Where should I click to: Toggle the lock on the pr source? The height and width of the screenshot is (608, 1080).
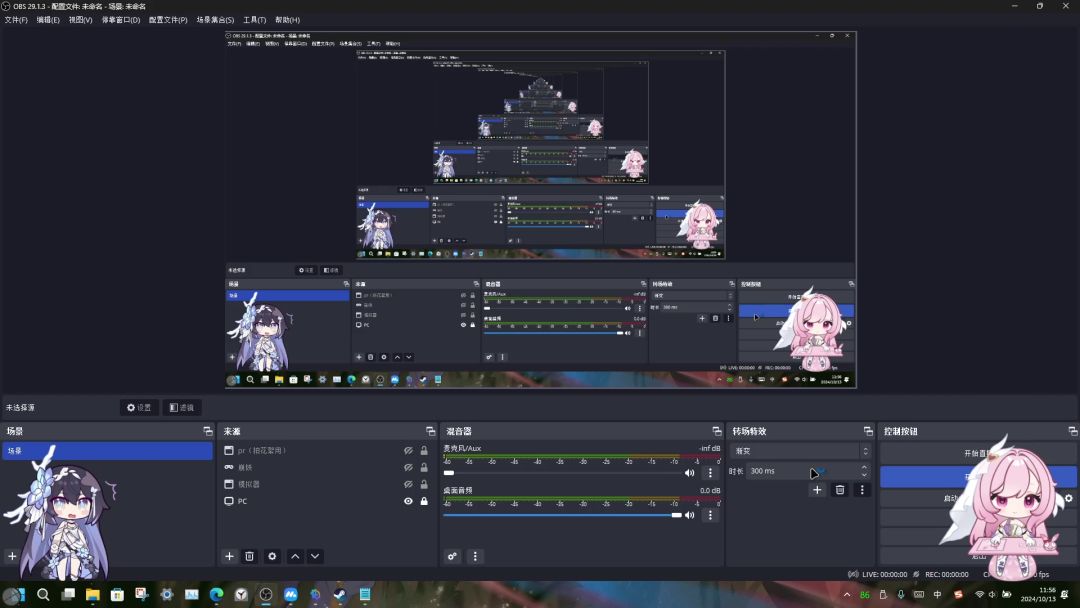[424, 450]
